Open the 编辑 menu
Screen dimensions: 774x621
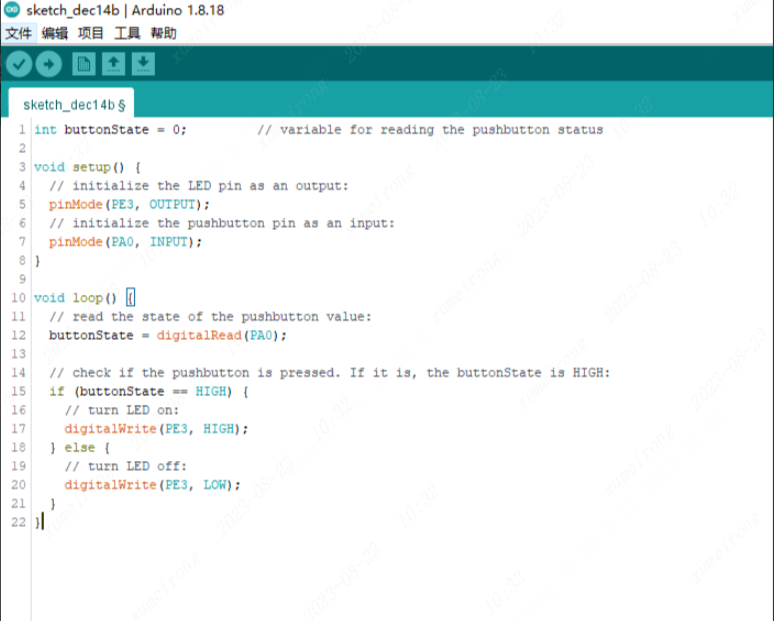coord(55,33)
